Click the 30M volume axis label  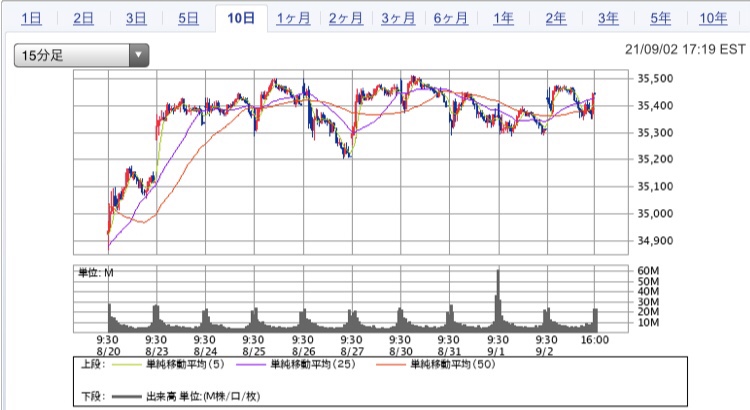(648, 302)
